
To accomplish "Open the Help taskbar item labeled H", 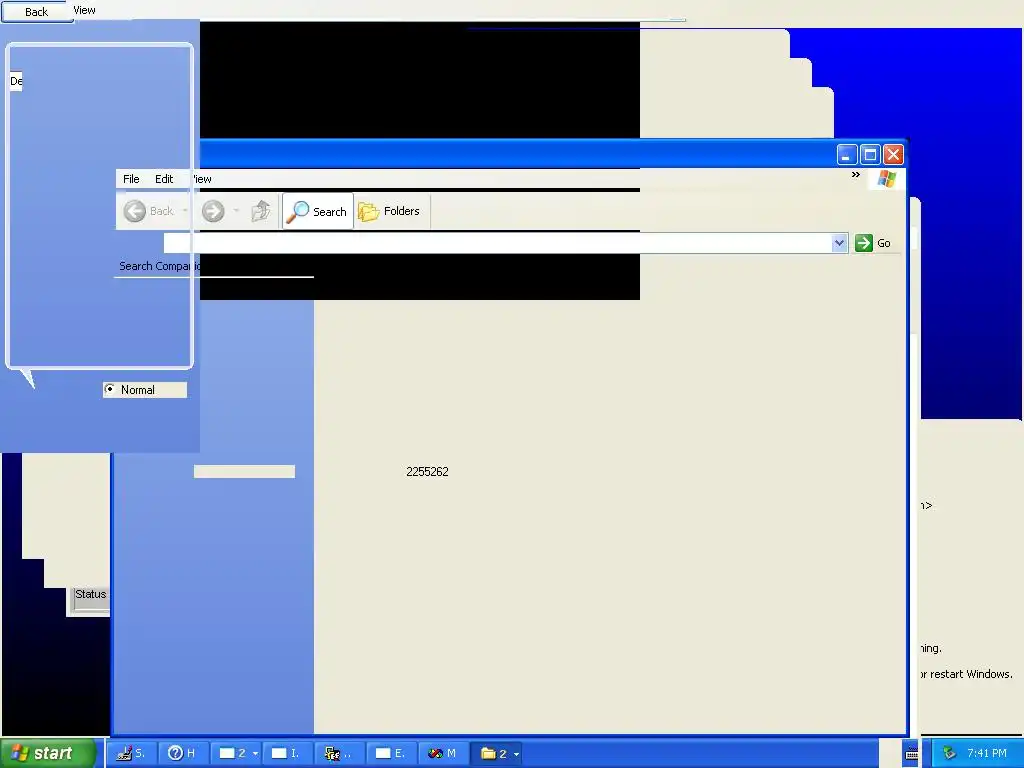I will point(182,753).
